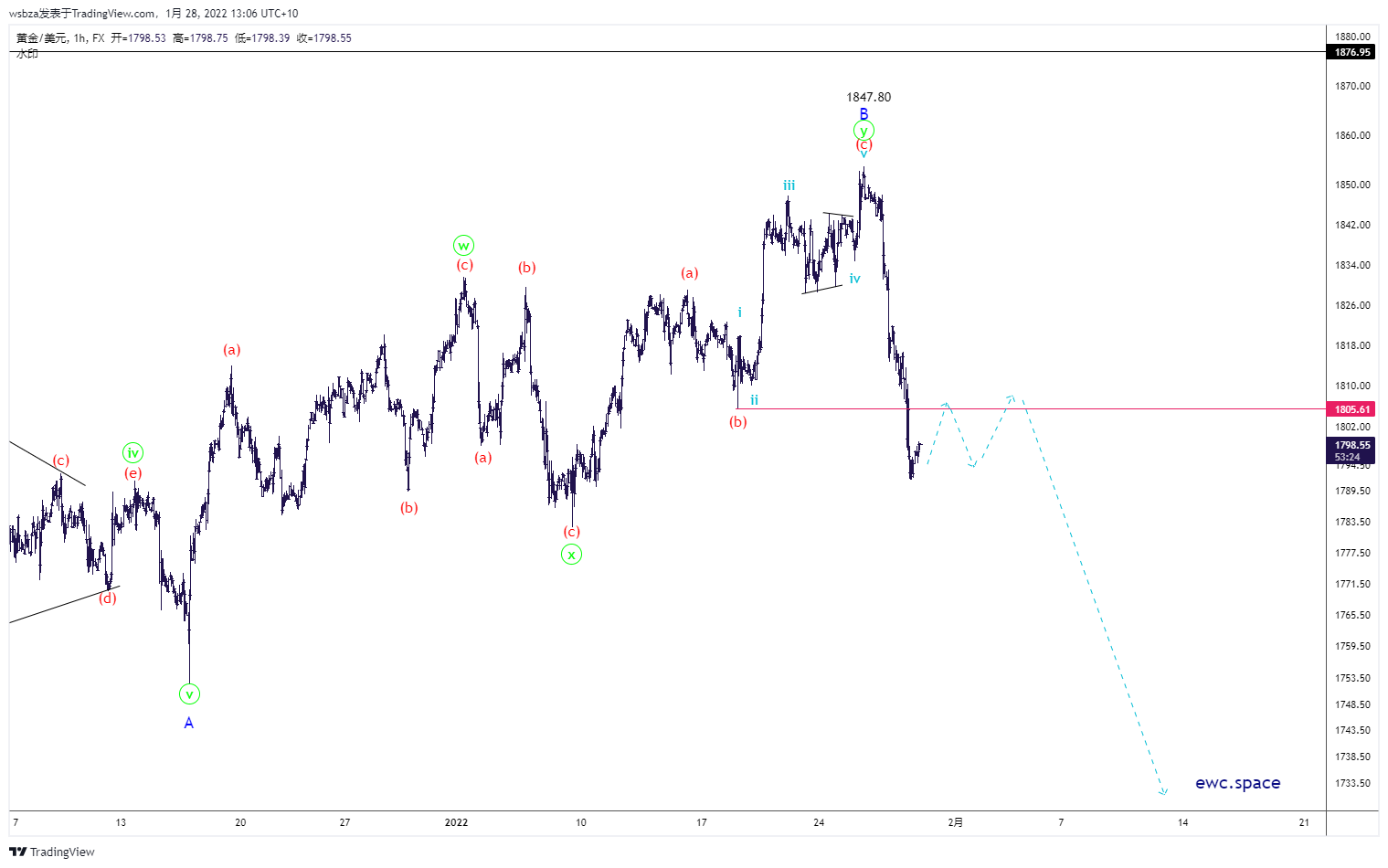Click the 1798.55 current price tag

coord(1352,450)
